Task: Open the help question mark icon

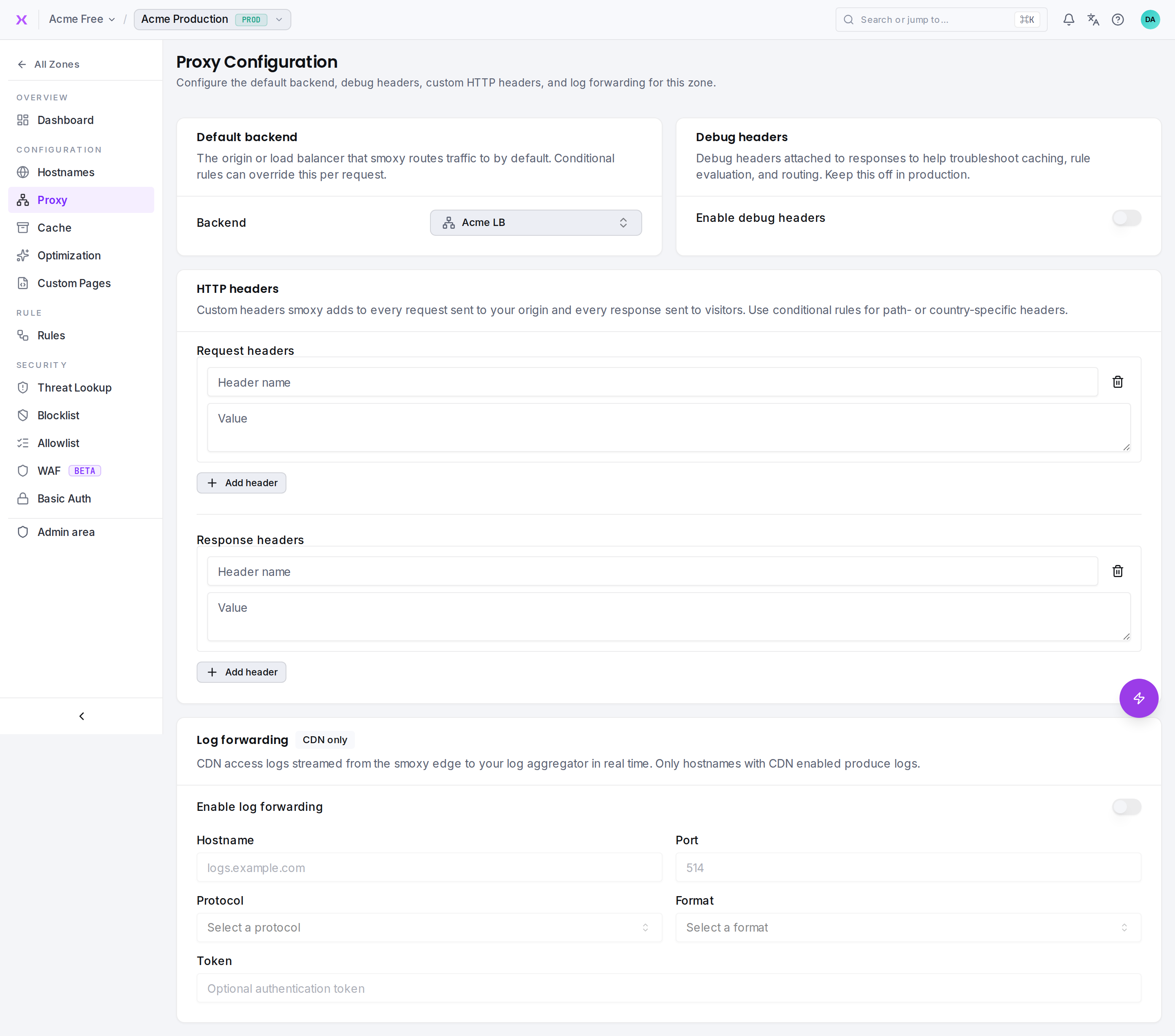Action: tap(1117, 20)
